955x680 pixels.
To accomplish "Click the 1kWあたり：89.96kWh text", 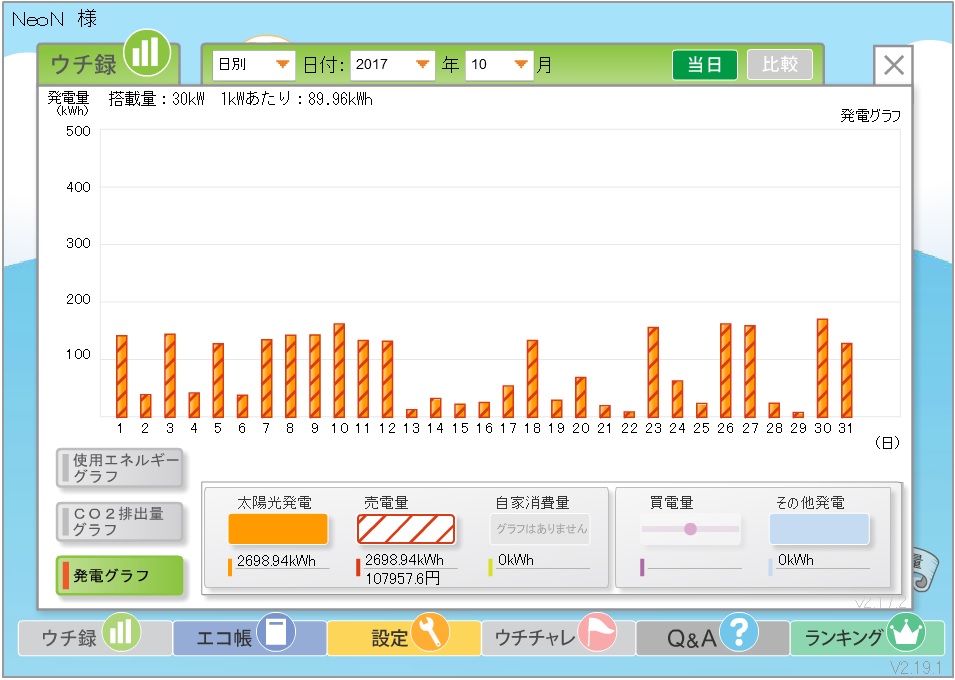I will point(297,99).
